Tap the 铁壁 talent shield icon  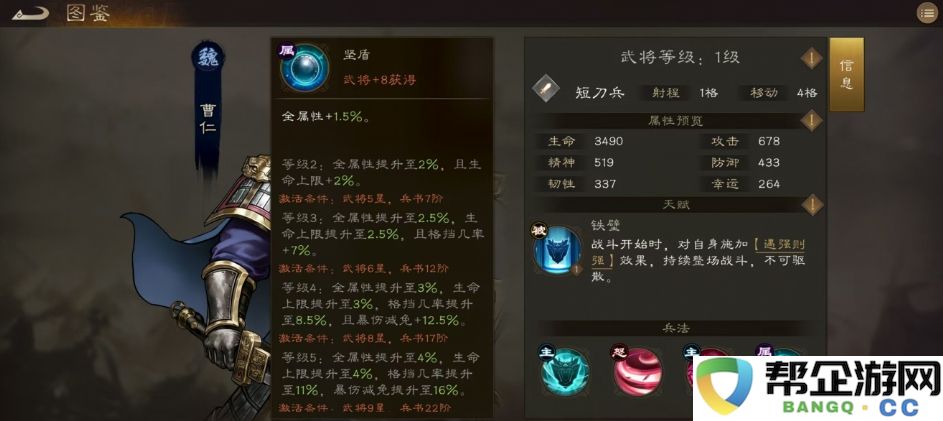pyautogui.click(x=558, y=250)
